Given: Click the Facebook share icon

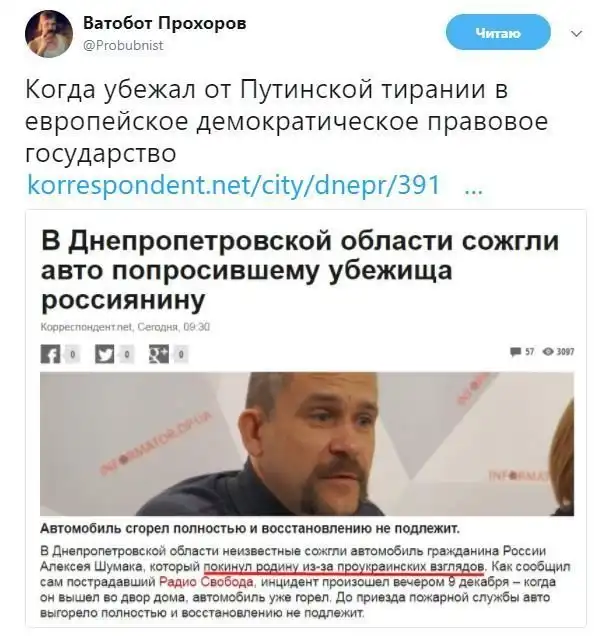Looking at the screenshot, I should 50,354.
